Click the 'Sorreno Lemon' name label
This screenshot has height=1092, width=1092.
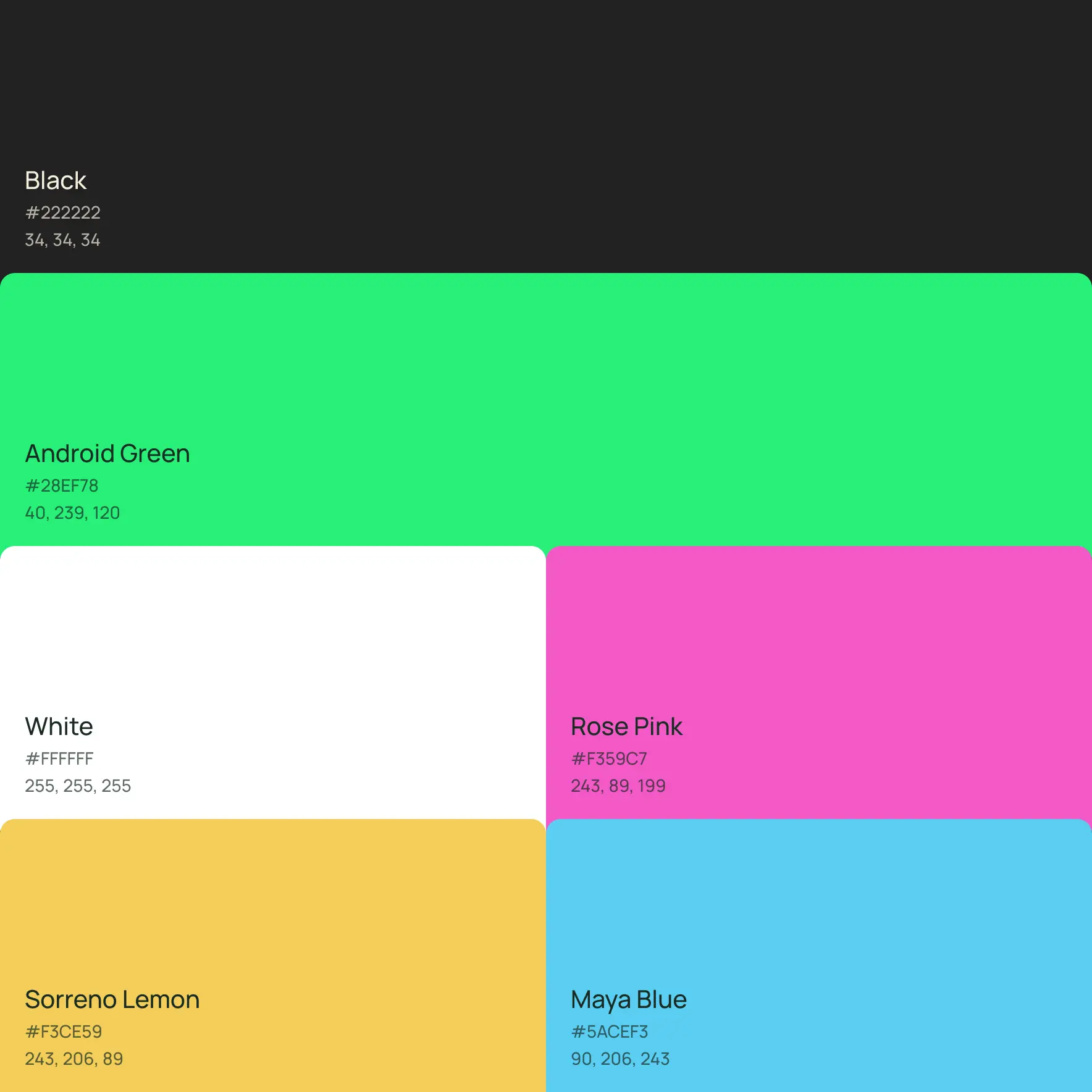[x=112, y=999]
